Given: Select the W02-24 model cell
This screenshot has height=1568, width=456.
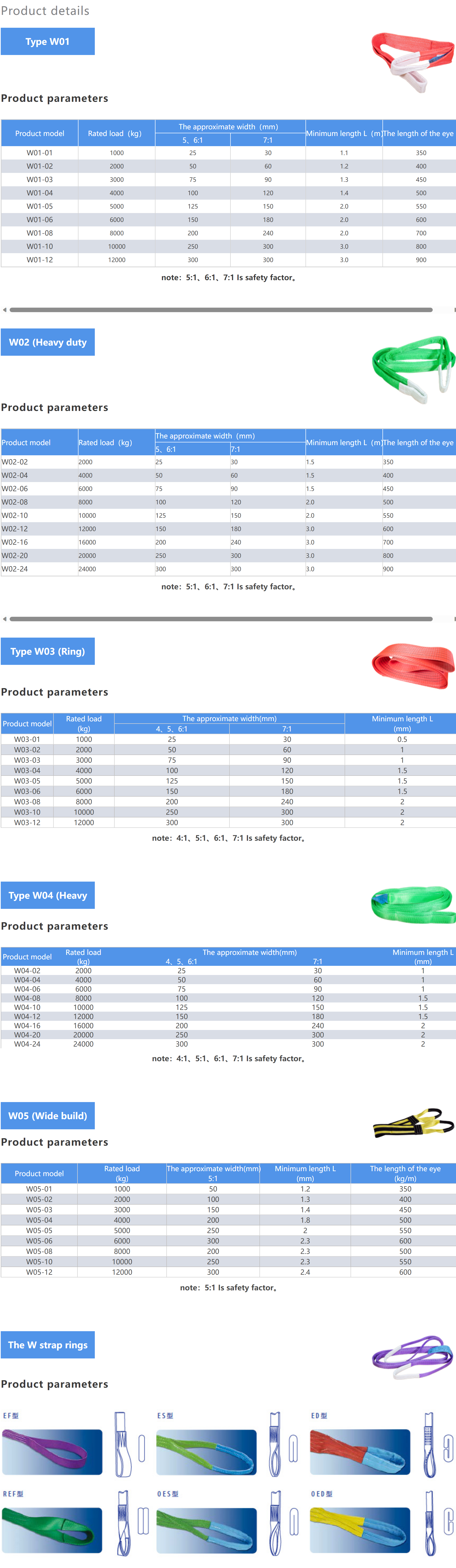Looking at the screenshot, I should point(40,569).
